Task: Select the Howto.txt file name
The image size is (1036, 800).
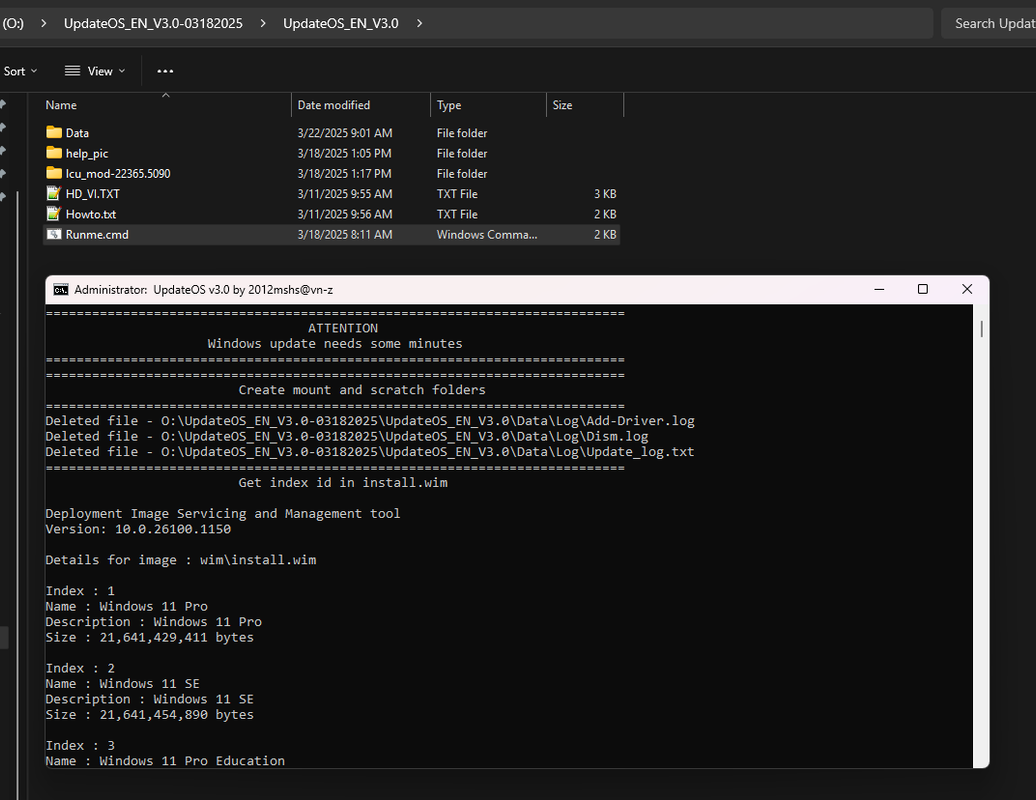Action: (x=91, y=214)
